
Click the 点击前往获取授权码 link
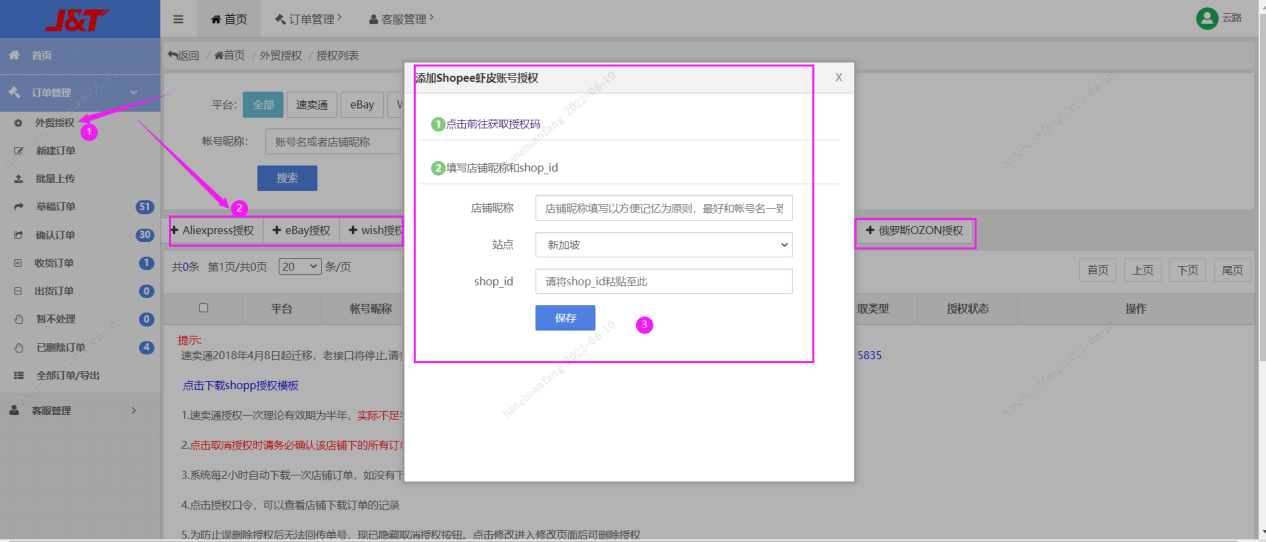pyautogui.click(x=493, y=125)
